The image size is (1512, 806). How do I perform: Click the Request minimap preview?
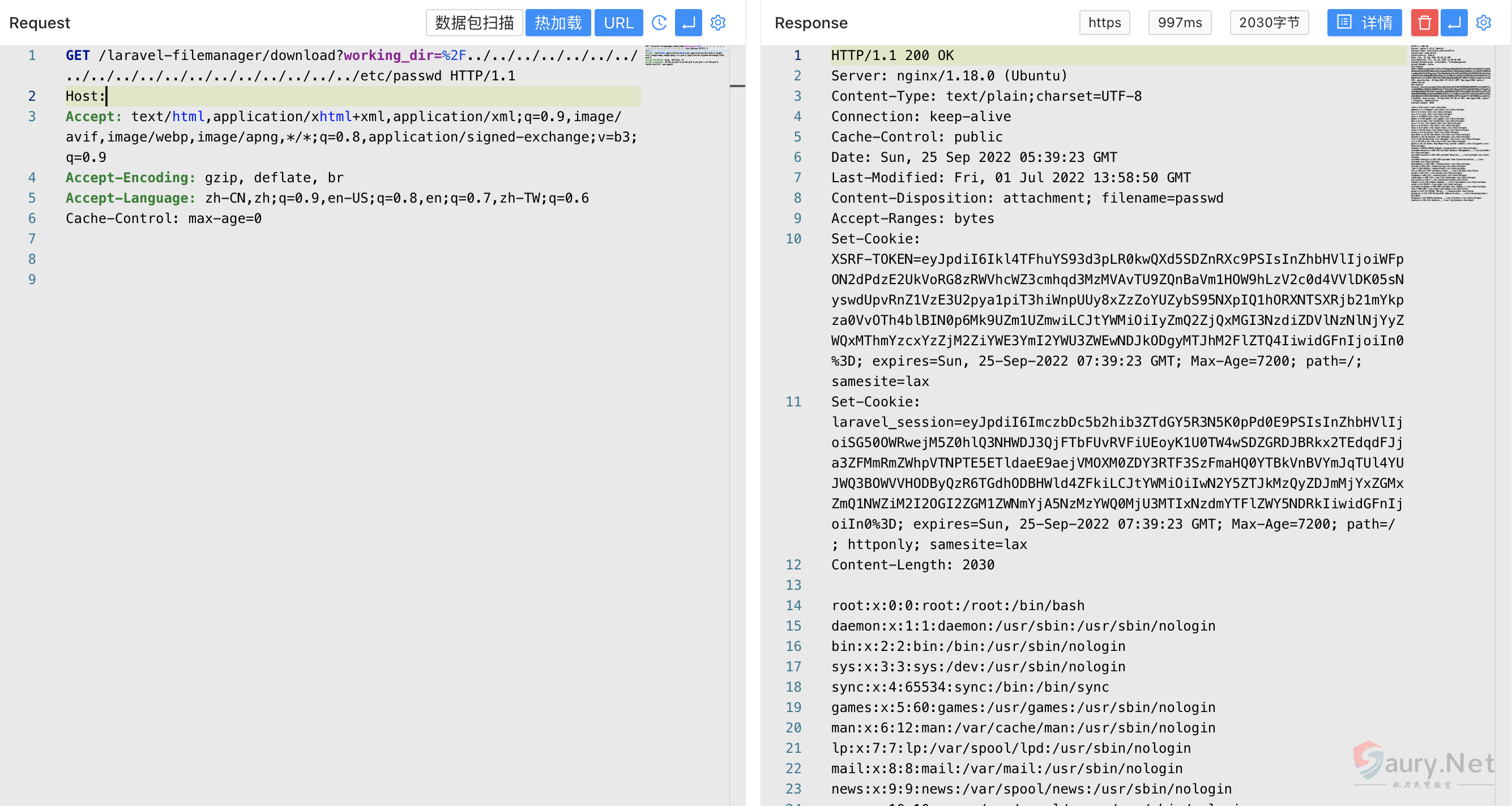[686, 55]
